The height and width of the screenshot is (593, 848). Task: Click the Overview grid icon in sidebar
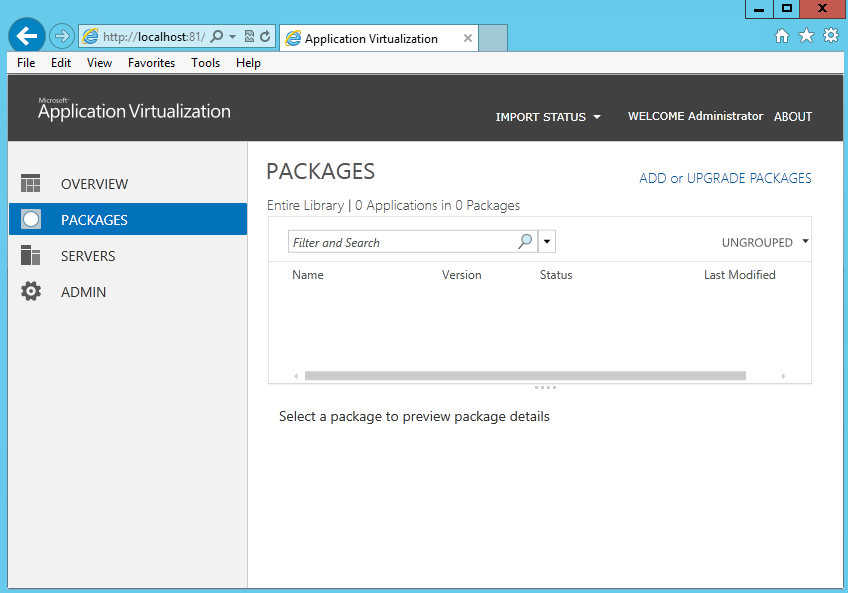pyautogui.click(x=30, y=183)
